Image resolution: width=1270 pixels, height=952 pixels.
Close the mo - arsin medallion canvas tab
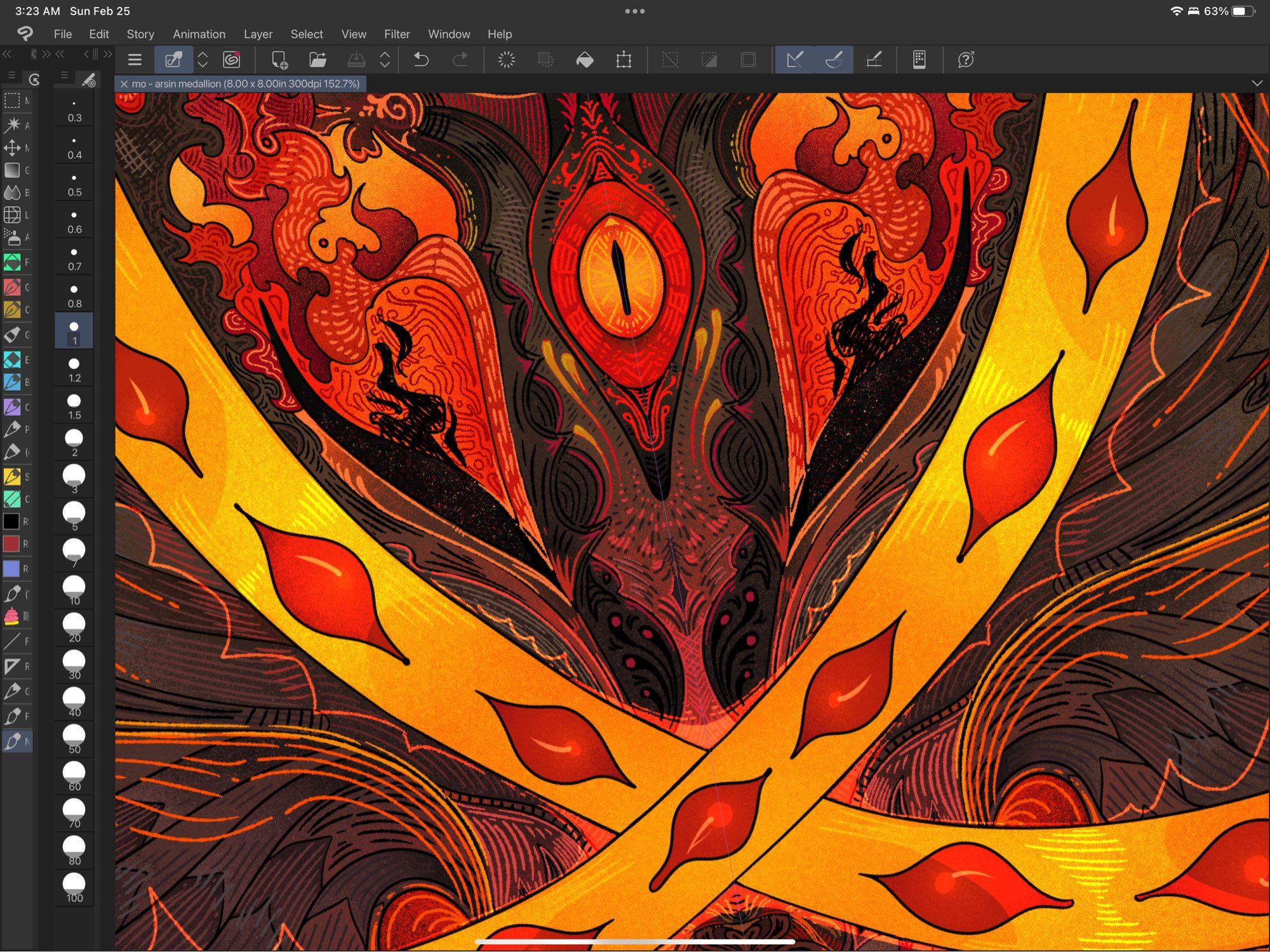[124, 84]
